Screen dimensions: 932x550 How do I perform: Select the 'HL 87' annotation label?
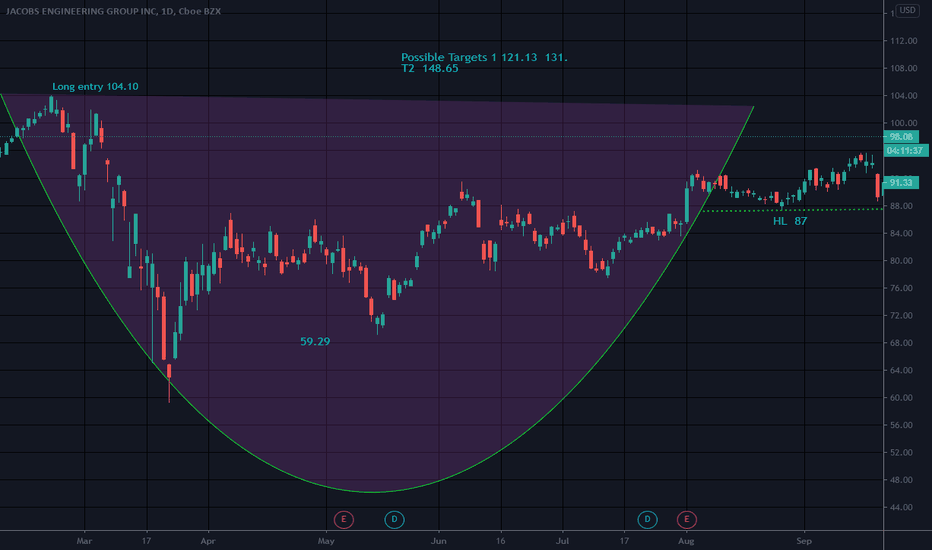tap(790, 221)
